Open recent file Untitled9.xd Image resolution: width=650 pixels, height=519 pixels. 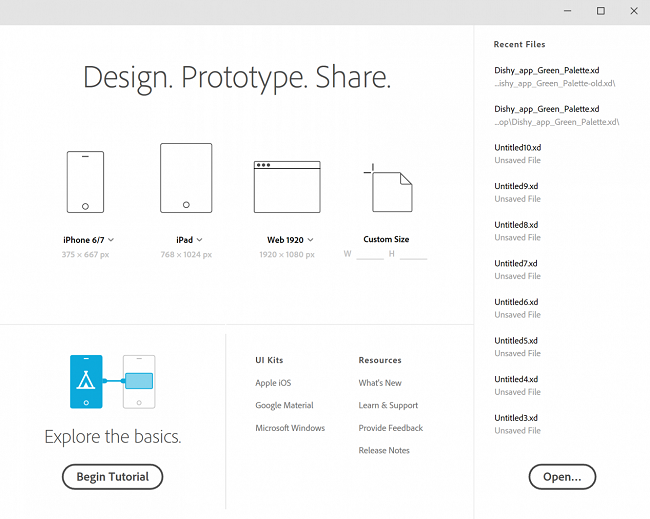pos(518,192)
